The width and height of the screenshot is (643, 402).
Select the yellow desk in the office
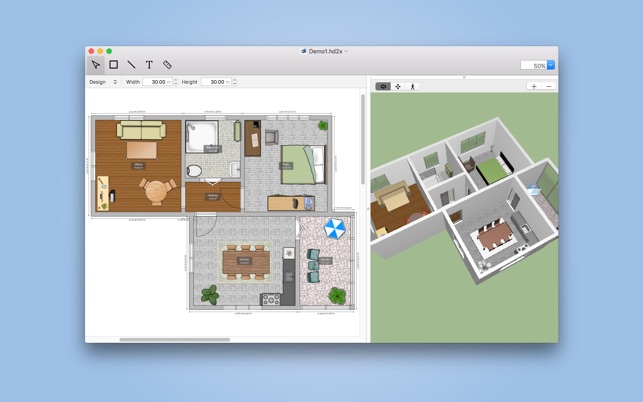pos(103,193)
